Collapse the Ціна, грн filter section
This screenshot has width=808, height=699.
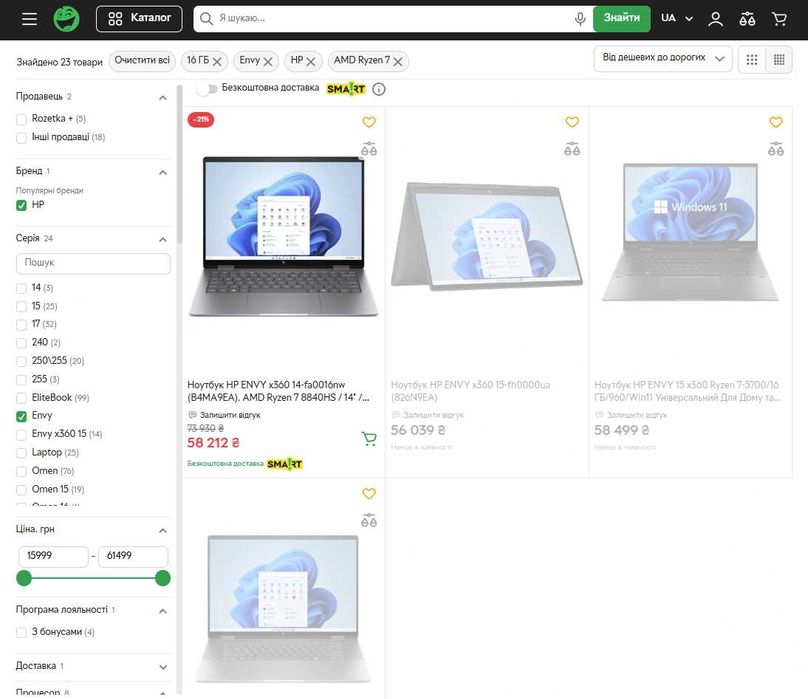(163, 530)
